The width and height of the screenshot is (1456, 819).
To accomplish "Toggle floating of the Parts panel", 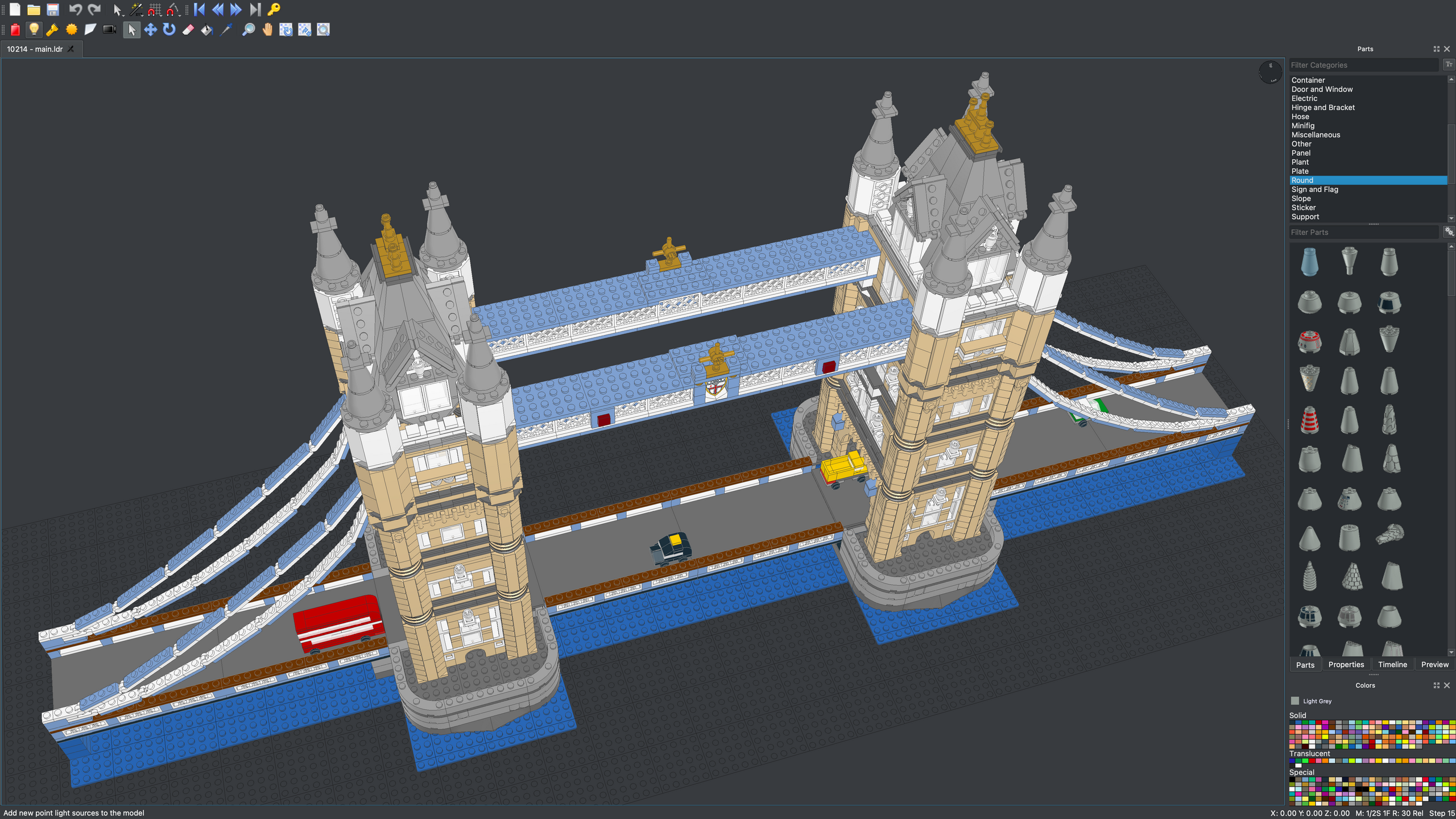I will 1436,49.
